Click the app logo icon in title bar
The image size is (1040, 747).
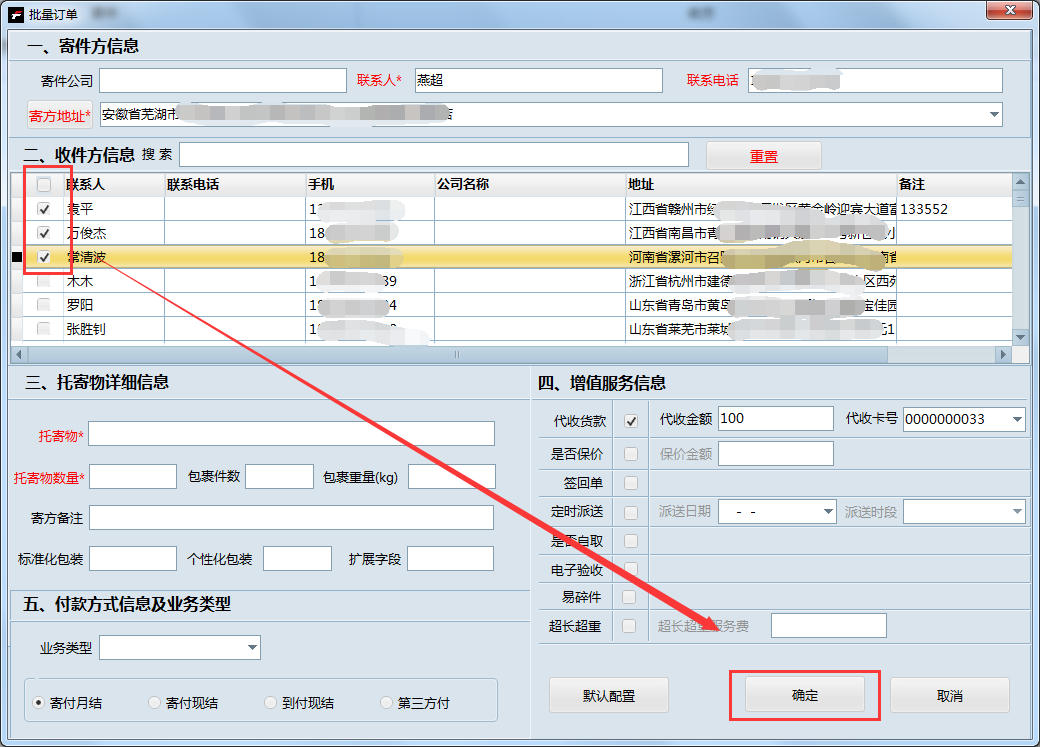[14, 11]
